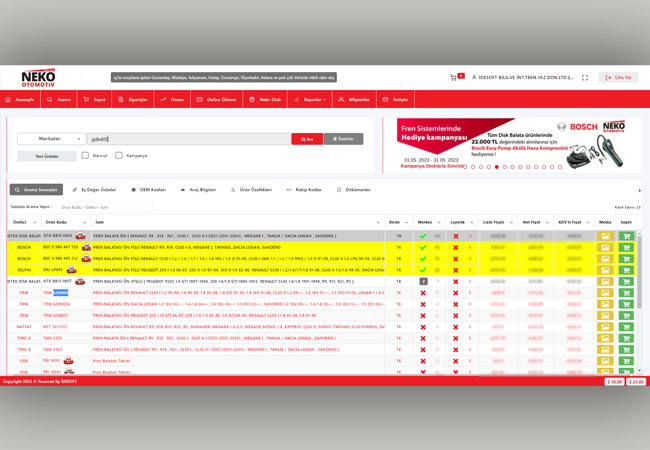
Task: View media for DEL LP885
Action: tap(605, 270)
